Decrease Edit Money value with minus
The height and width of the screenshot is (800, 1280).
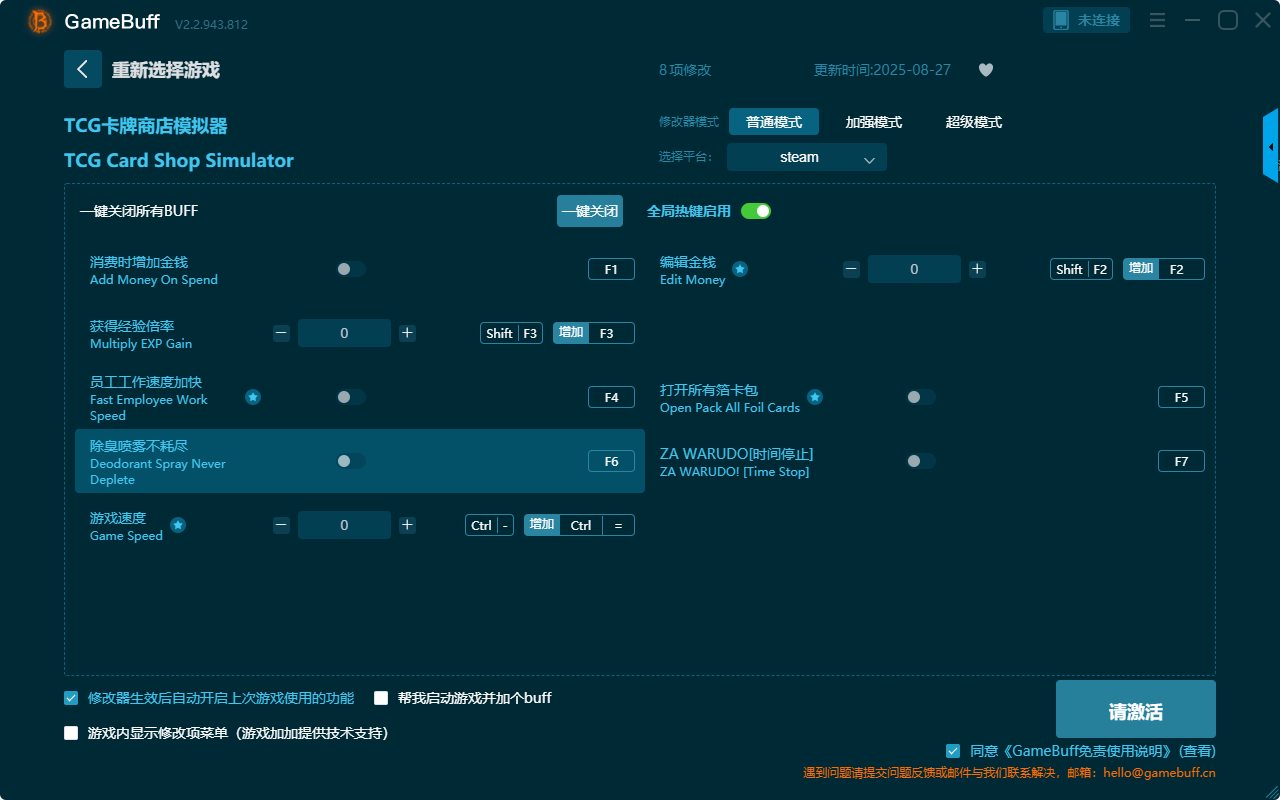pos(851,269)
